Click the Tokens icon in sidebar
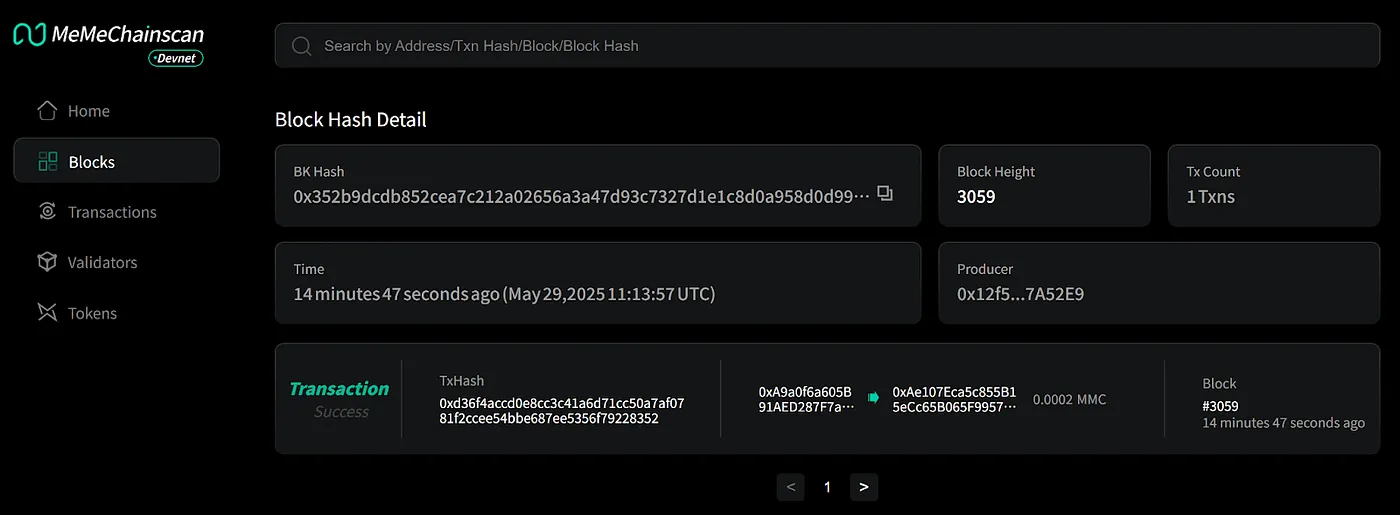The width and height of the screenshot is (1400, 515). [x=47, y=313]
